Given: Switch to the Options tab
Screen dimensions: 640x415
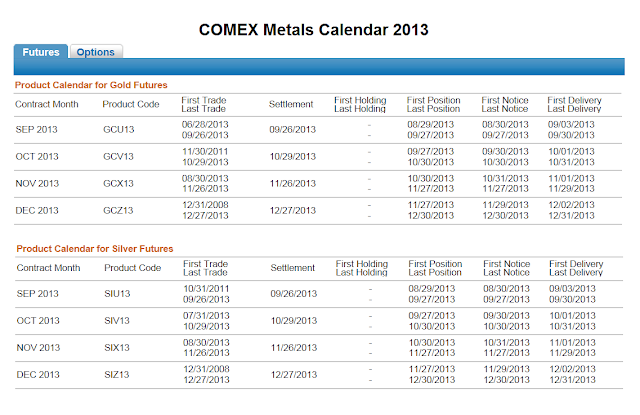Looking at the screenshot, I should click(x=95, y=52).
